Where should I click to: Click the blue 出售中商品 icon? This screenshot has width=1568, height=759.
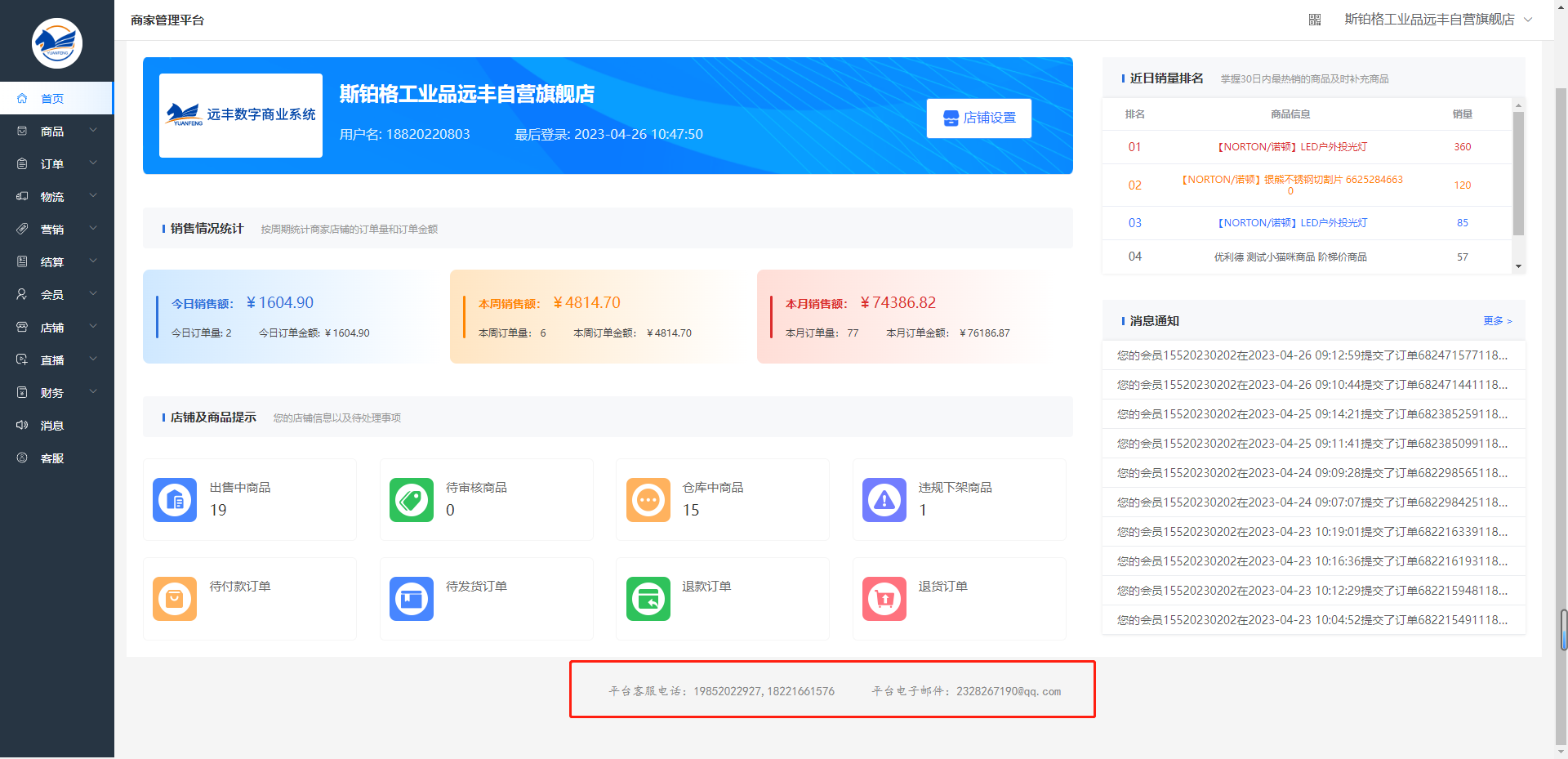[x=175, y=500]
